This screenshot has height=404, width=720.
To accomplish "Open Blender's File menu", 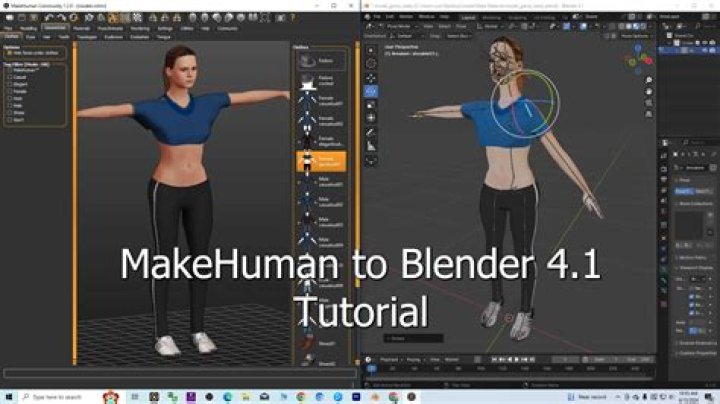I will pyautogui.click(x=377, y=17).
